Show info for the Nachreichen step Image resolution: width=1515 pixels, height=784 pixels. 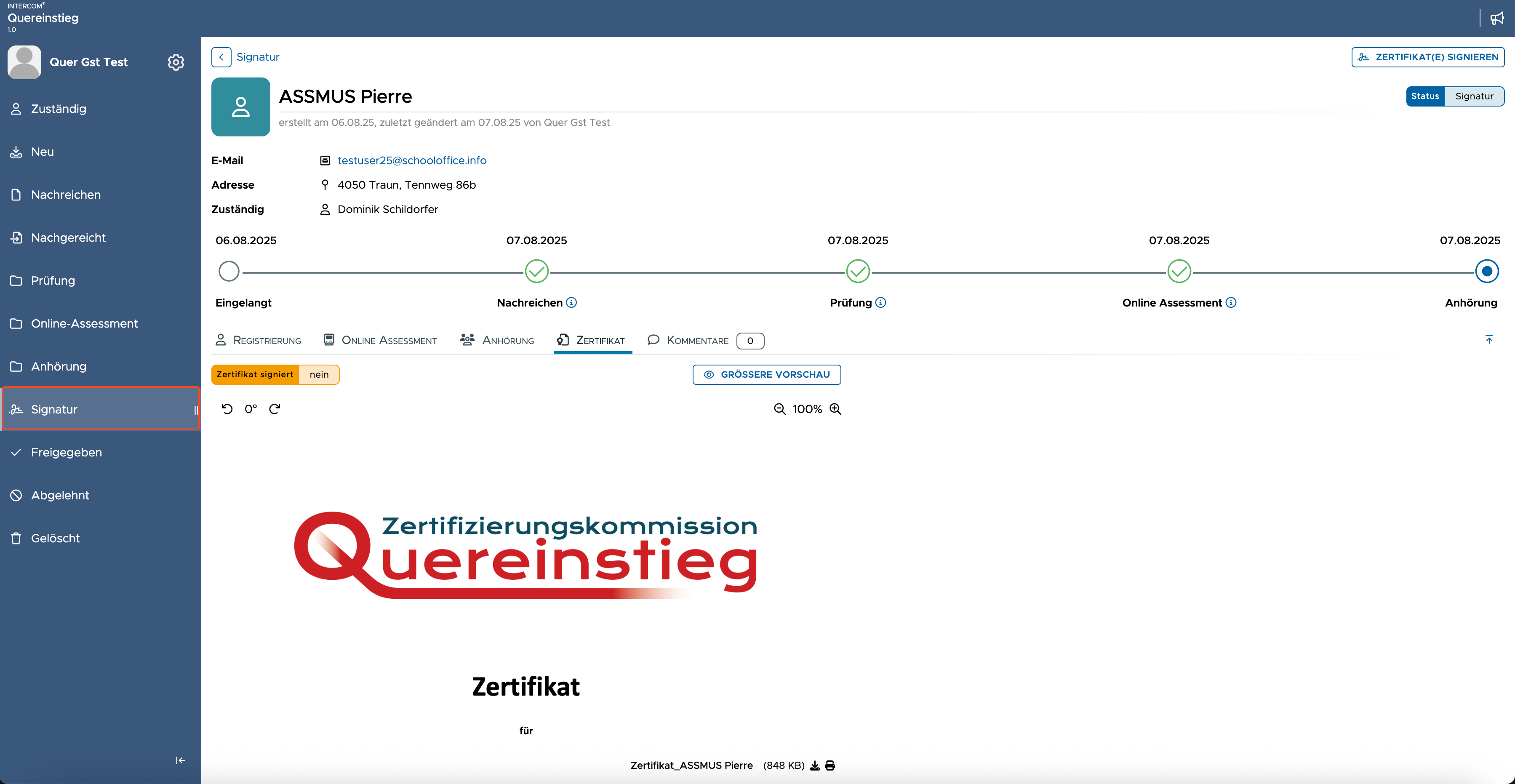pos(571,302)
